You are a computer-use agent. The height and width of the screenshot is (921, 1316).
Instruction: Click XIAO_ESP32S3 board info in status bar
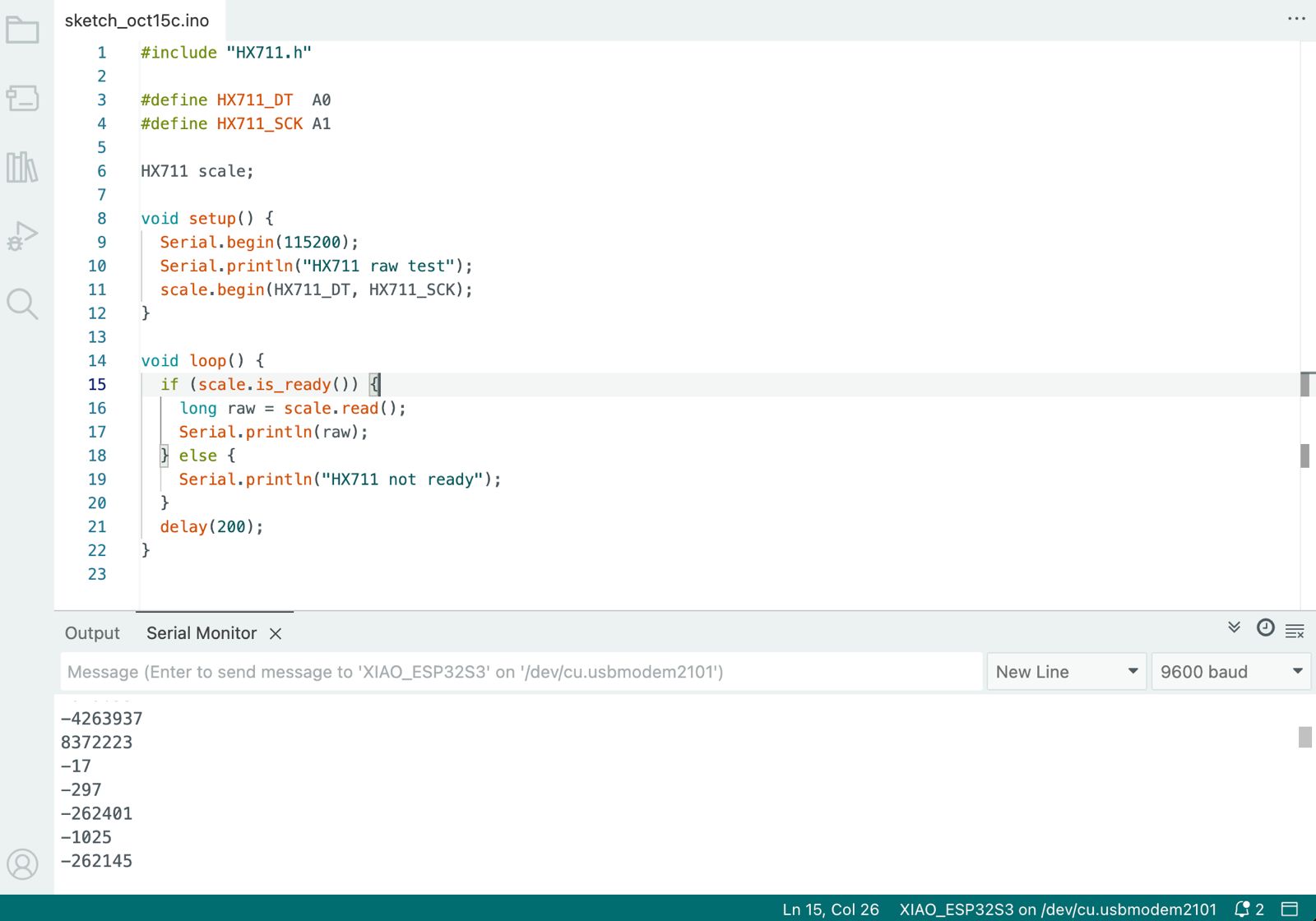pyautogui.click(x=1057, y=909)
